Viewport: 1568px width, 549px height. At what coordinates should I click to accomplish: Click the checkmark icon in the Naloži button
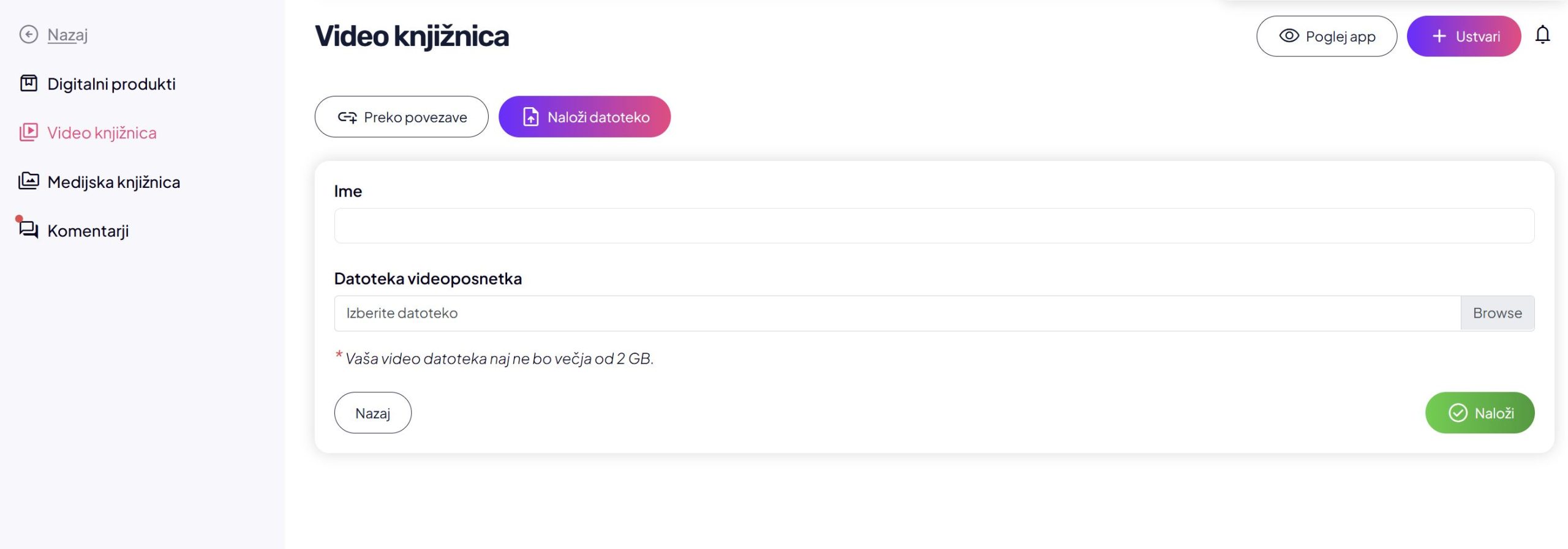click(x=1458, y=413)
